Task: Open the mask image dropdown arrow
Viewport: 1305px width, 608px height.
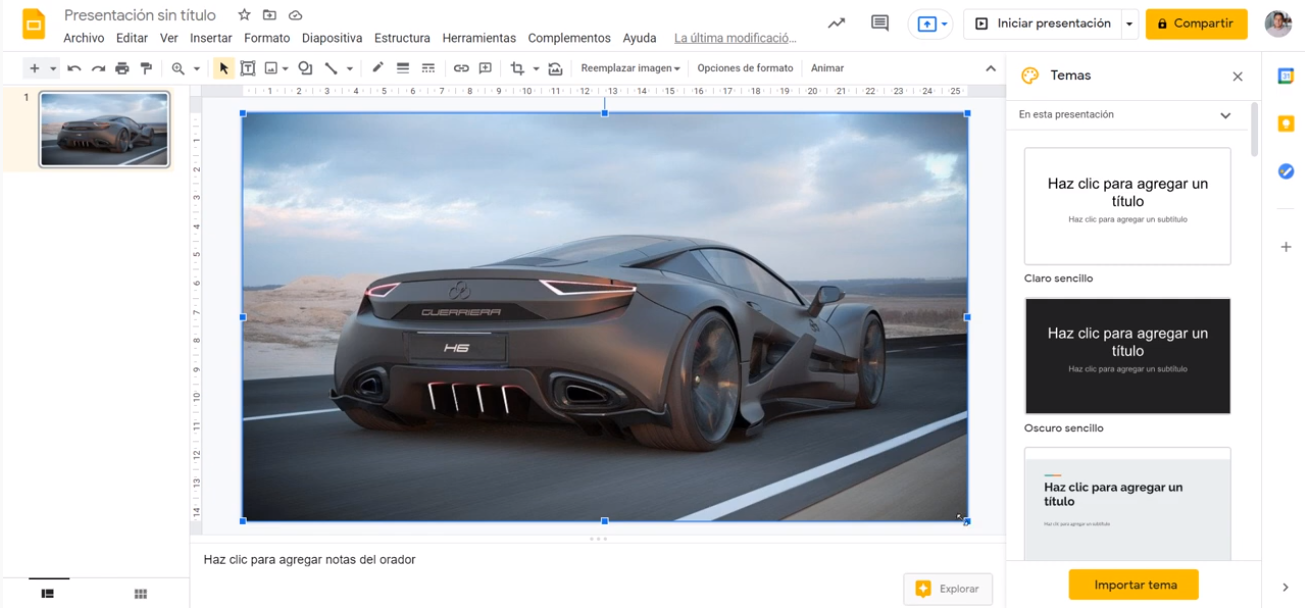Action: point(536,69)
